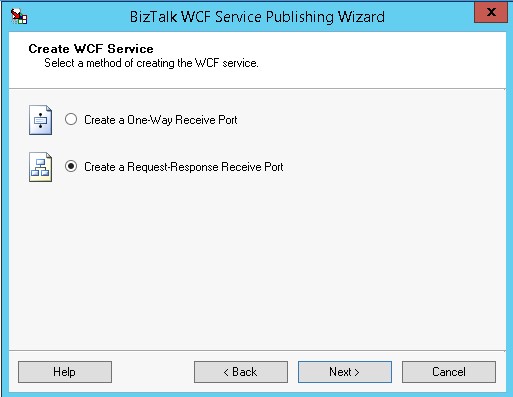The height and width of the screenshot is (397, 513).
Task: Click the One-Way Receive Port document icon
Action: (40, 120)
